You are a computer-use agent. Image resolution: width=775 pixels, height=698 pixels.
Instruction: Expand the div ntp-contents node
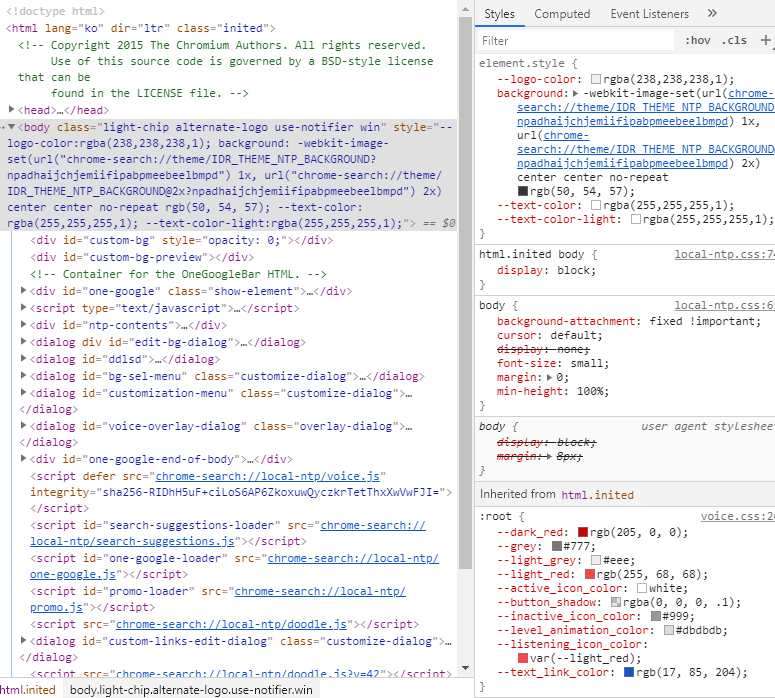(23, 325)
